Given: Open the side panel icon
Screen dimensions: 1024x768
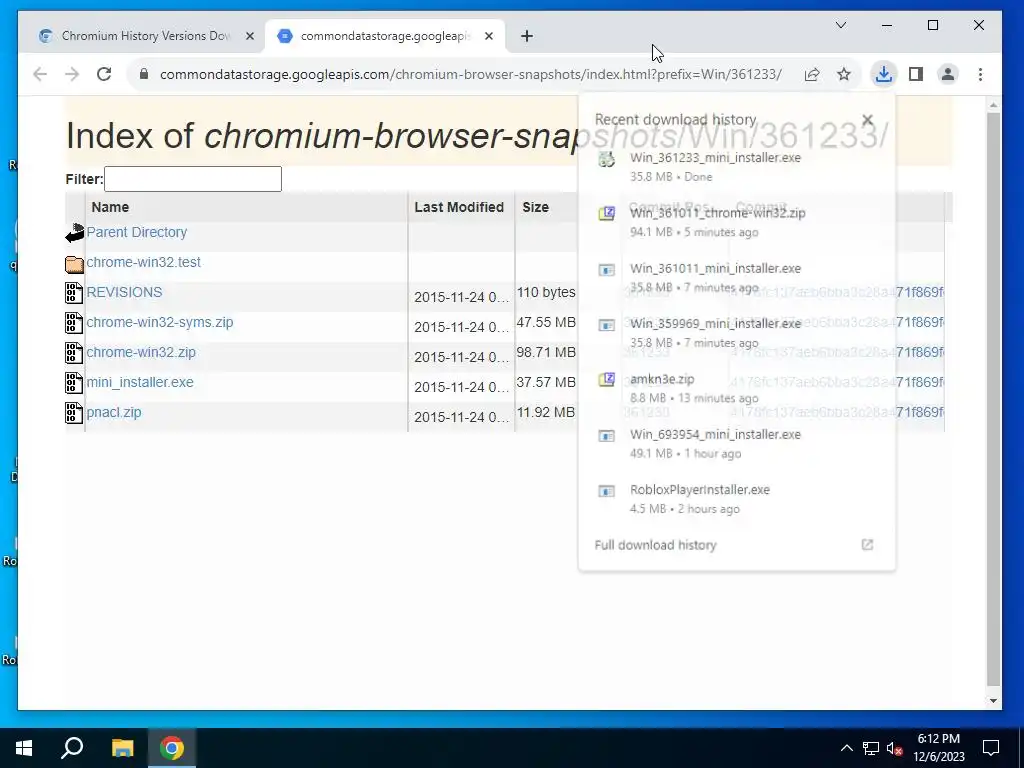Looking at the screenshot, I should tap(916, 74).
